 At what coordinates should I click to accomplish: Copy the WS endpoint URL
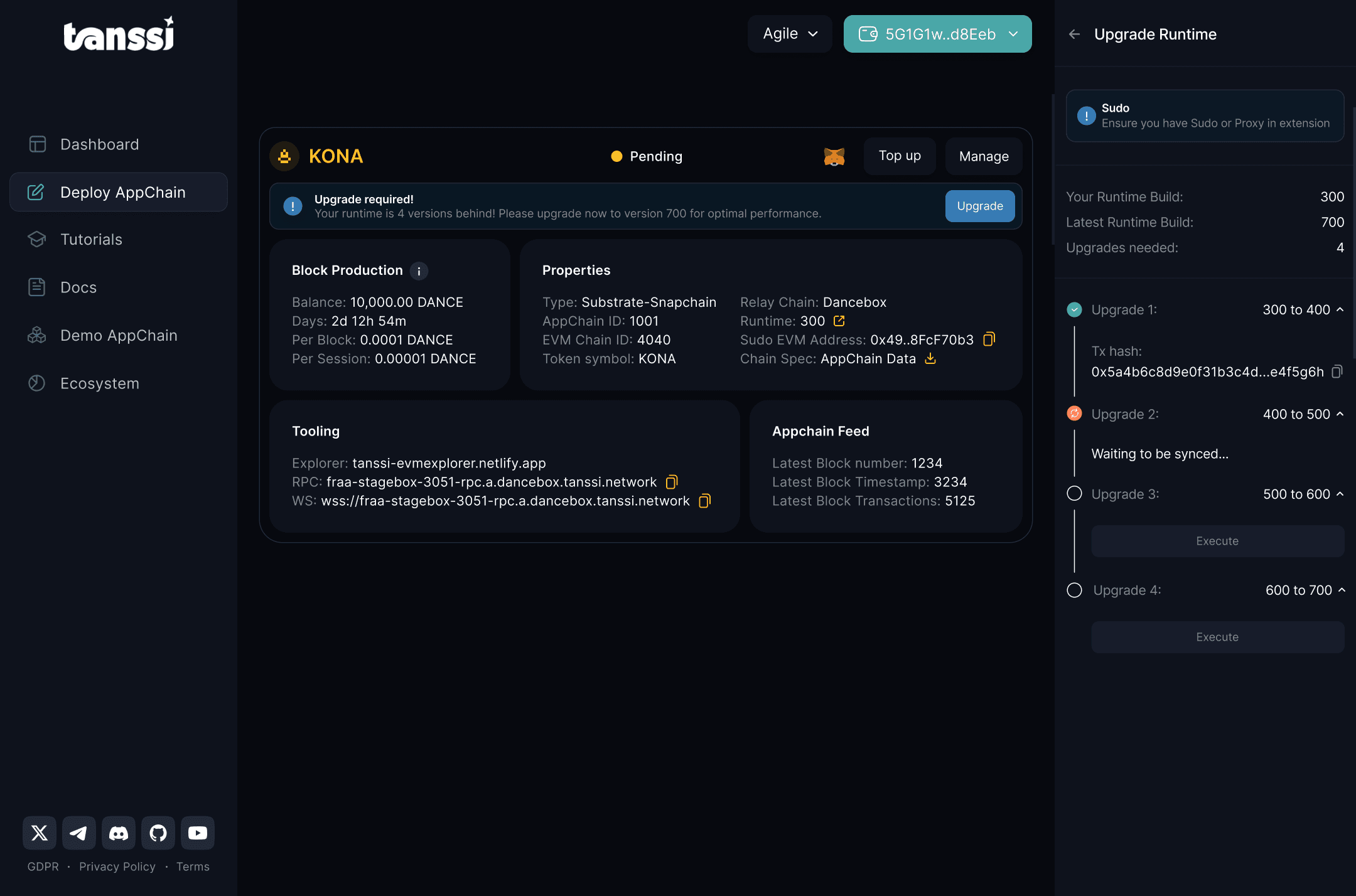pyautogui.click(x=705, y=501)
